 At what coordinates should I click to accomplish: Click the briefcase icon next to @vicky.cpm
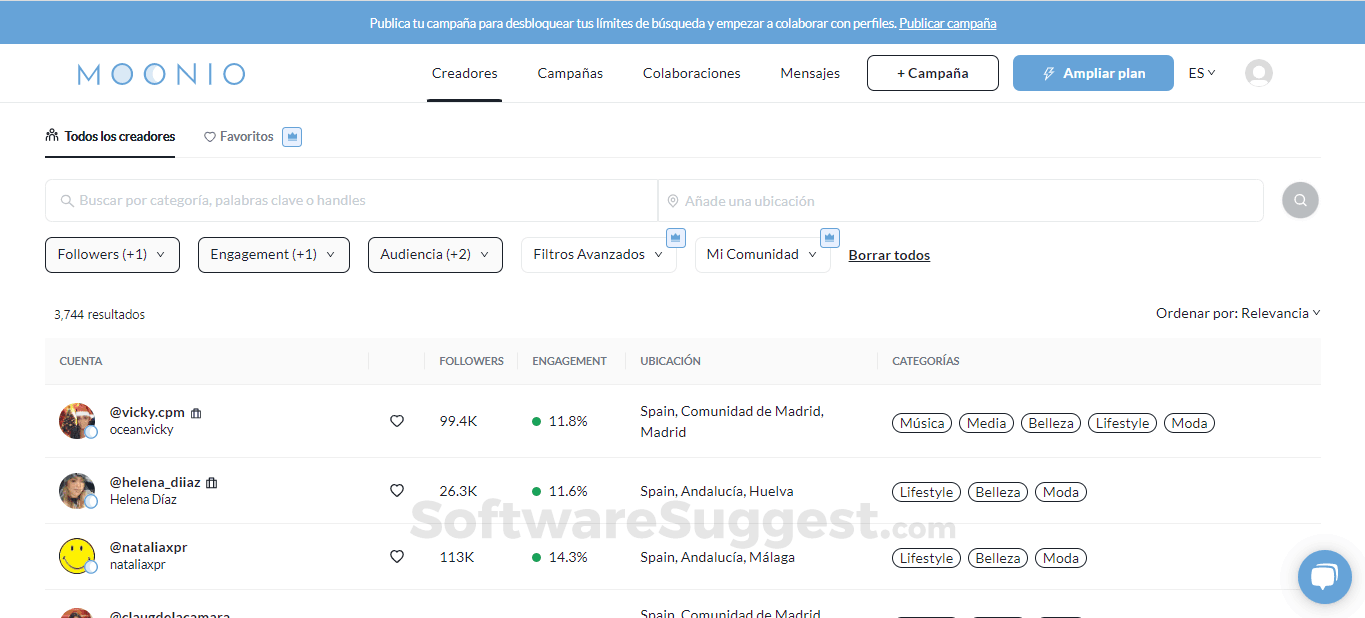pyautogui.click(x=196, y=411)
